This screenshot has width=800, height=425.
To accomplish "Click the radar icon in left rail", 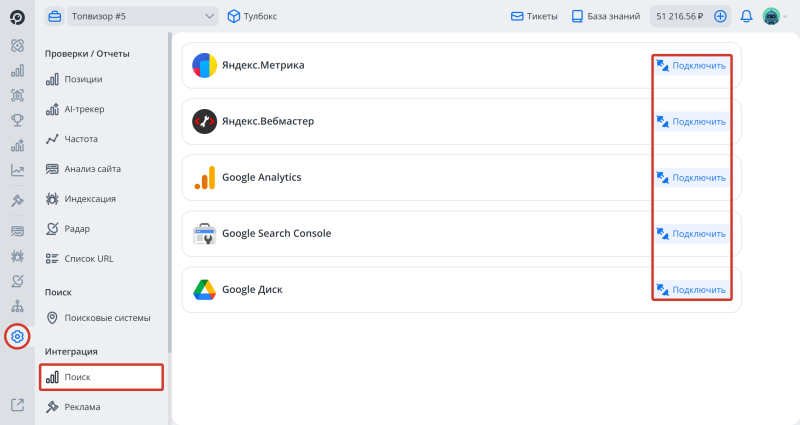I will coord(17,281).
